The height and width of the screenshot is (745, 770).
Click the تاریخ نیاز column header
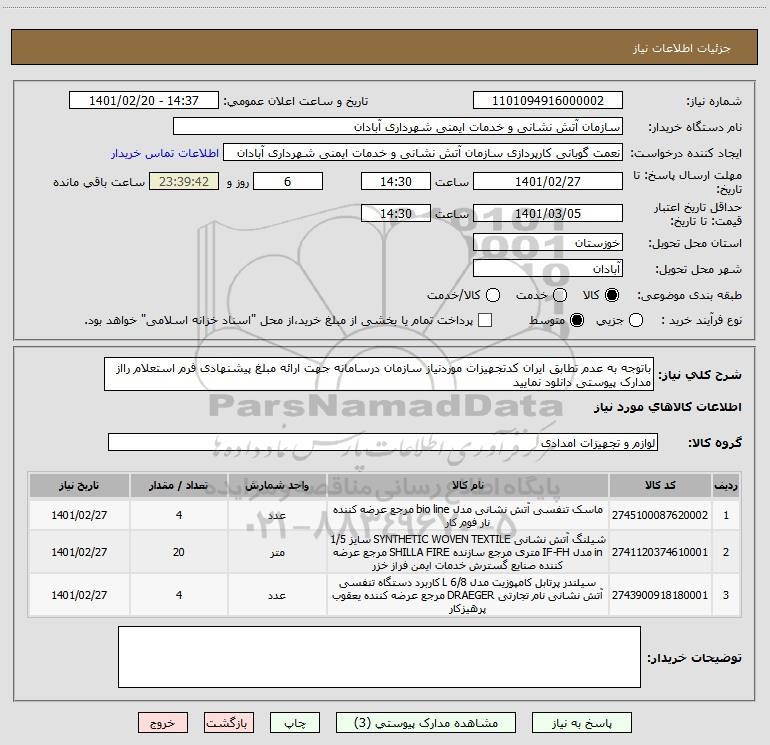pos(79,485)
